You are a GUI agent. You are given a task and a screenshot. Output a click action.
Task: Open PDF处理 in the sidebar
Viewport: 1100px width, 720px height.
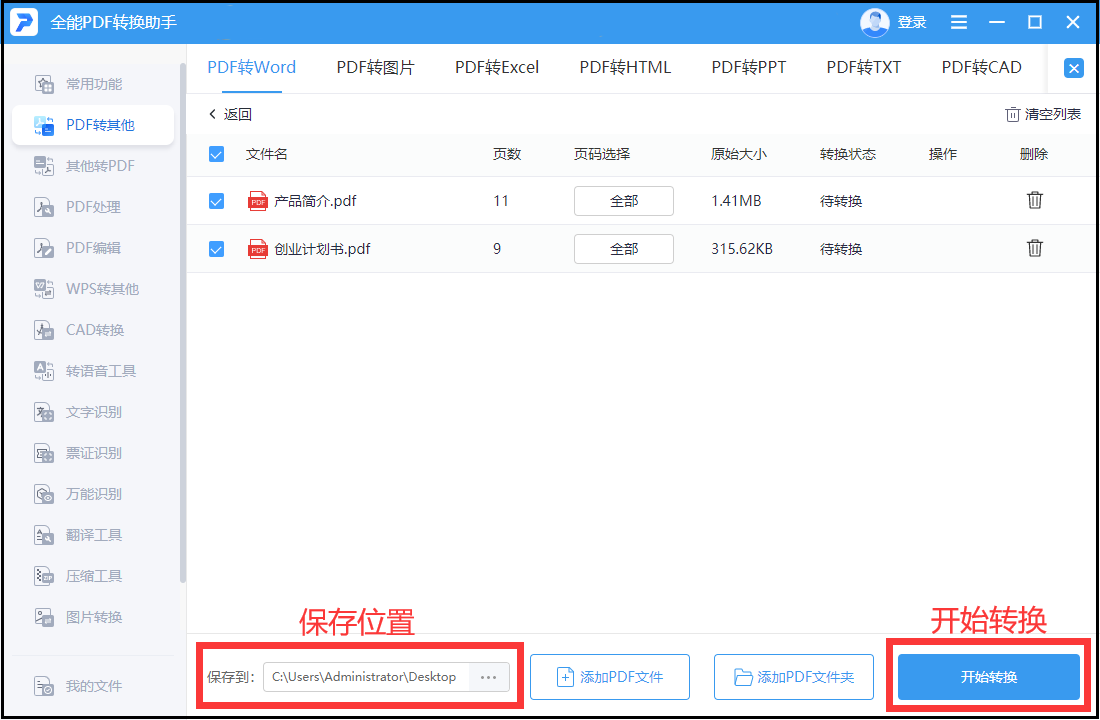[x=93, y=207]
